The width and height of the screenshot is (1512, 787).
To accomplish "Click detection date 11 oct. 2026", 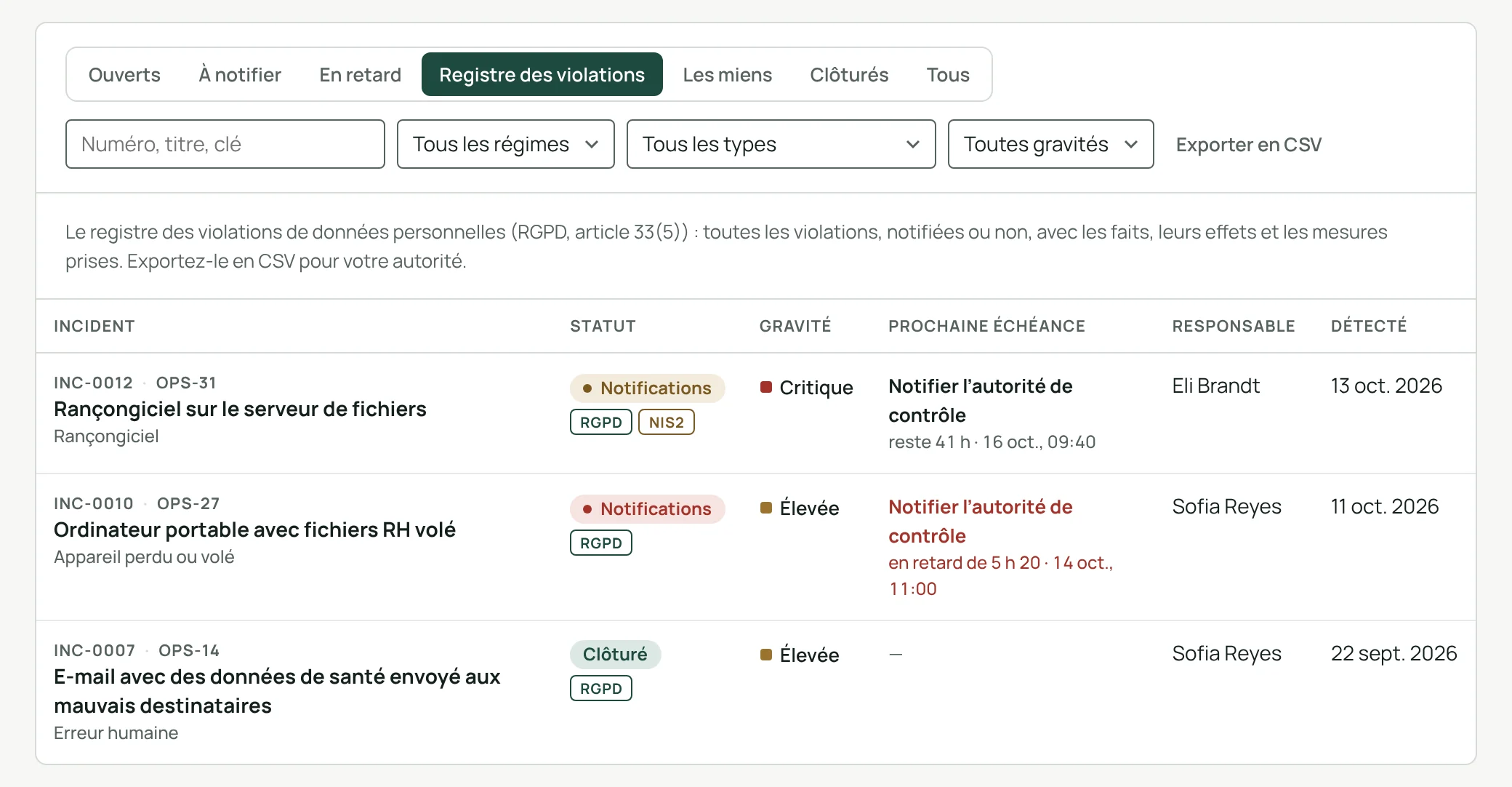I will (x=1385, y=506).
